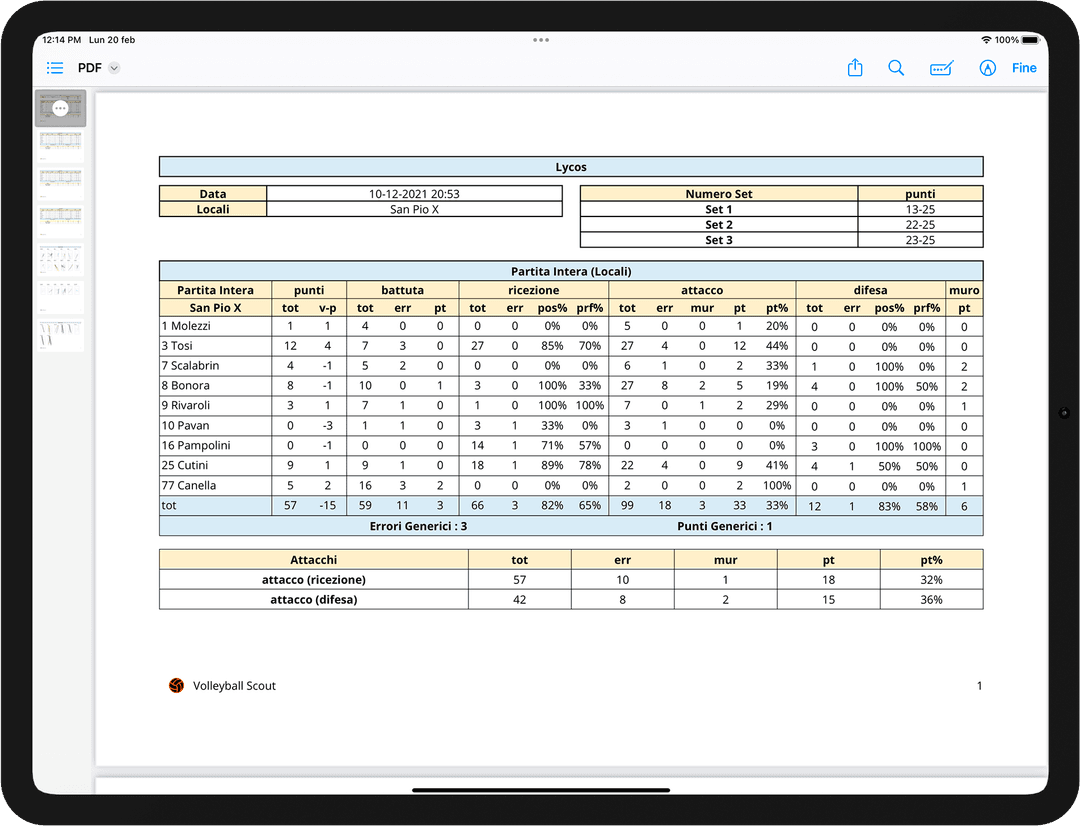Tap the PDF document title

90,68
